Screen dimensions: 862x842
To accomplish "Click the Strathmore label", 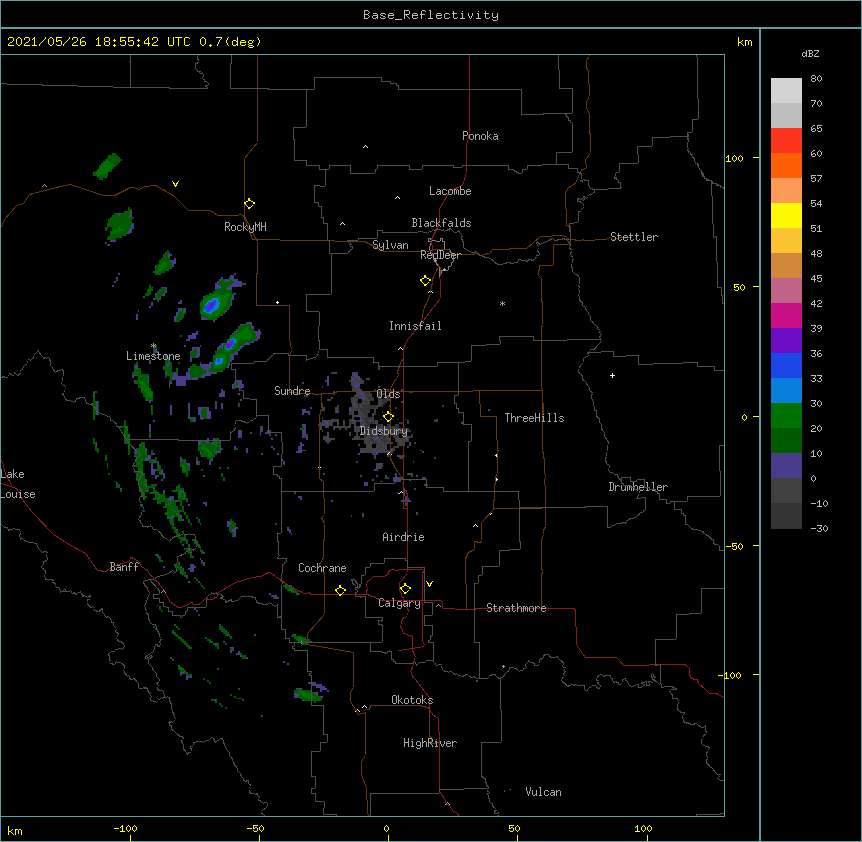I will point(516,608).
